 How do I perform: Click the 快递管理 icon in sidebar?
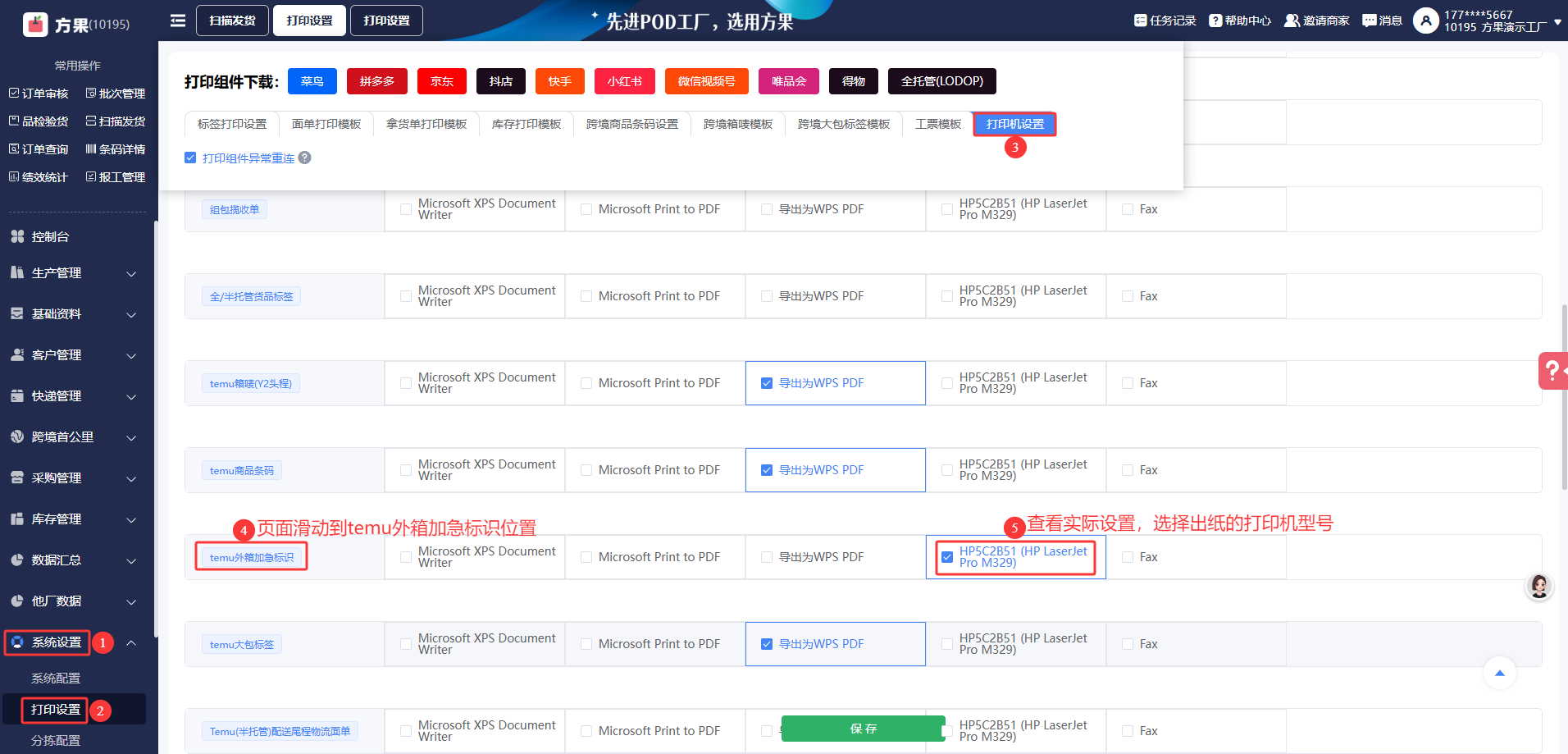click(17, 395)
